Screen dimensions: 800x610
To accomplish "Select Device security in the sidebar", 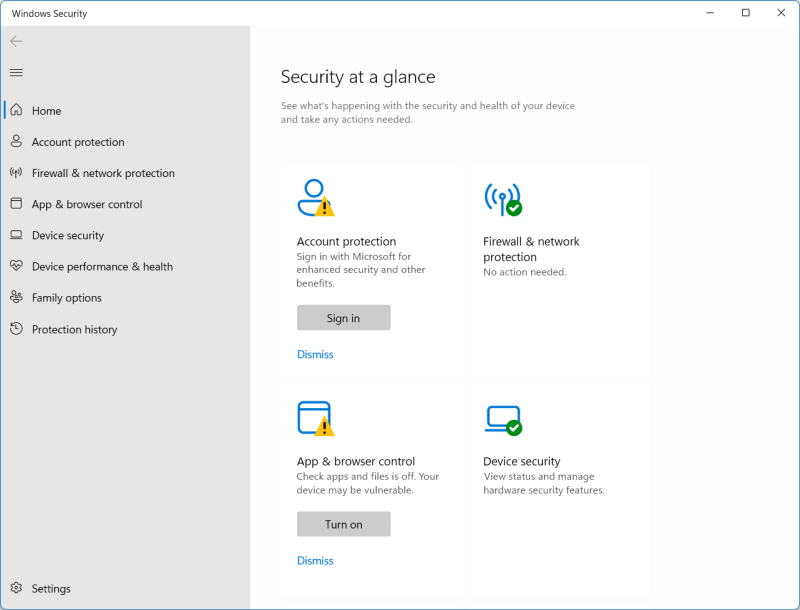I will click(68, 236).
